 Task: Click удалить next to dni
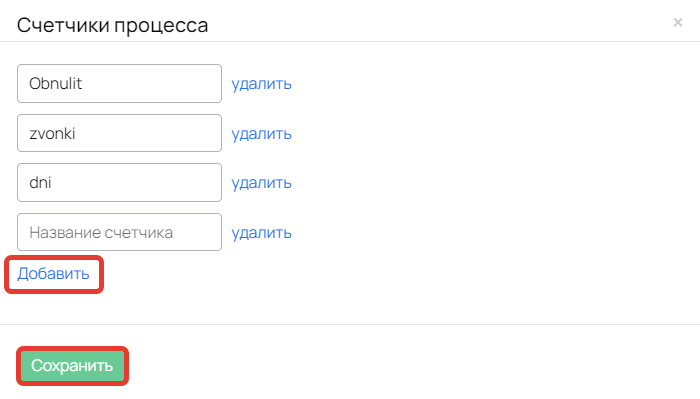point(261,183)
